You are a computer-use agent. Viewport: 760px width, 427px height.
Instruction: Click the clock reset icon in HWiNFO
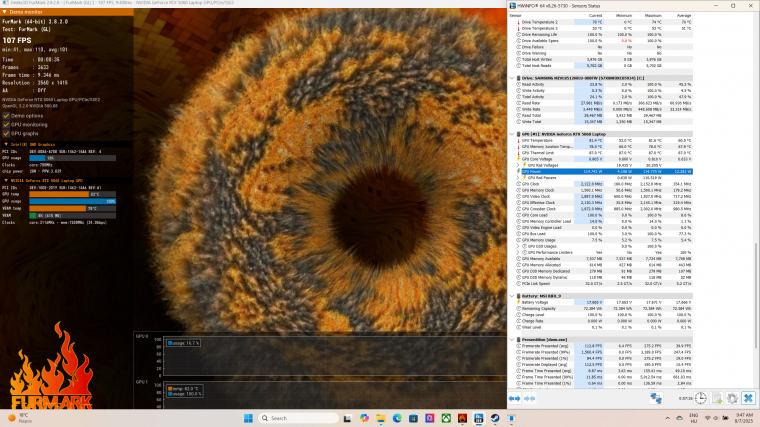click(x=700, y=398)
